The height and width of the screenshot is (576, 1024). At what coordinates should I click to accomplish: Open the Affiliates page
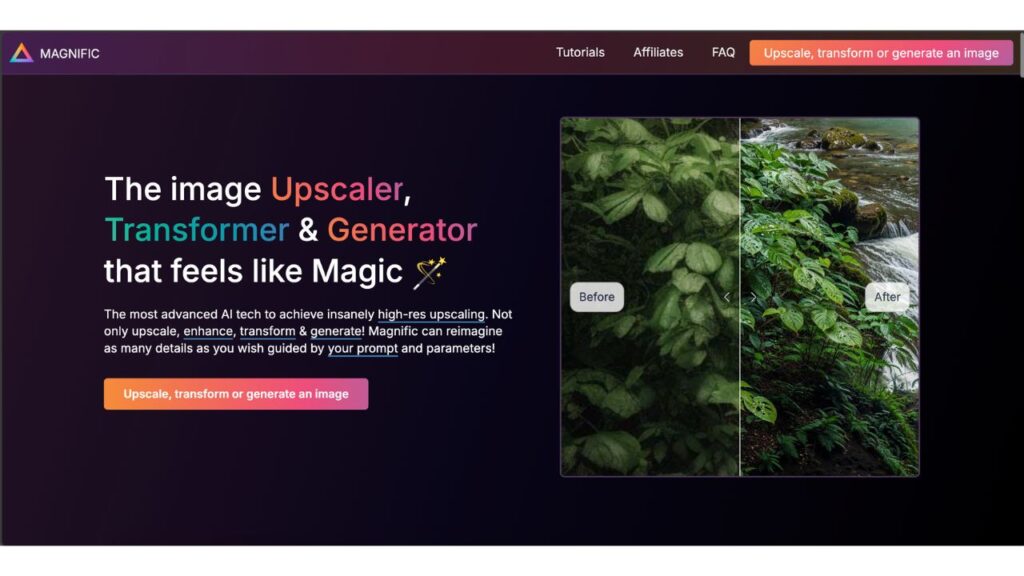(658, 52)
